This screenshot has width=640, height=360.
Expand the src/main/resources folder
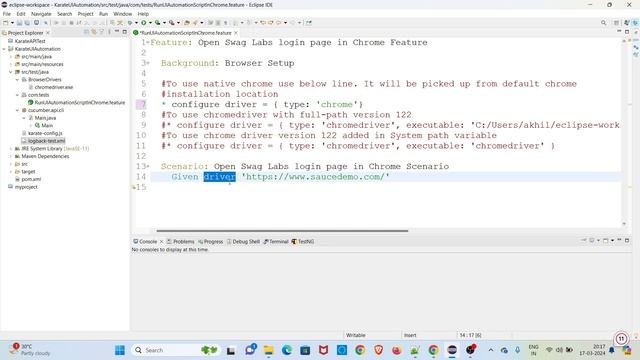11,64
